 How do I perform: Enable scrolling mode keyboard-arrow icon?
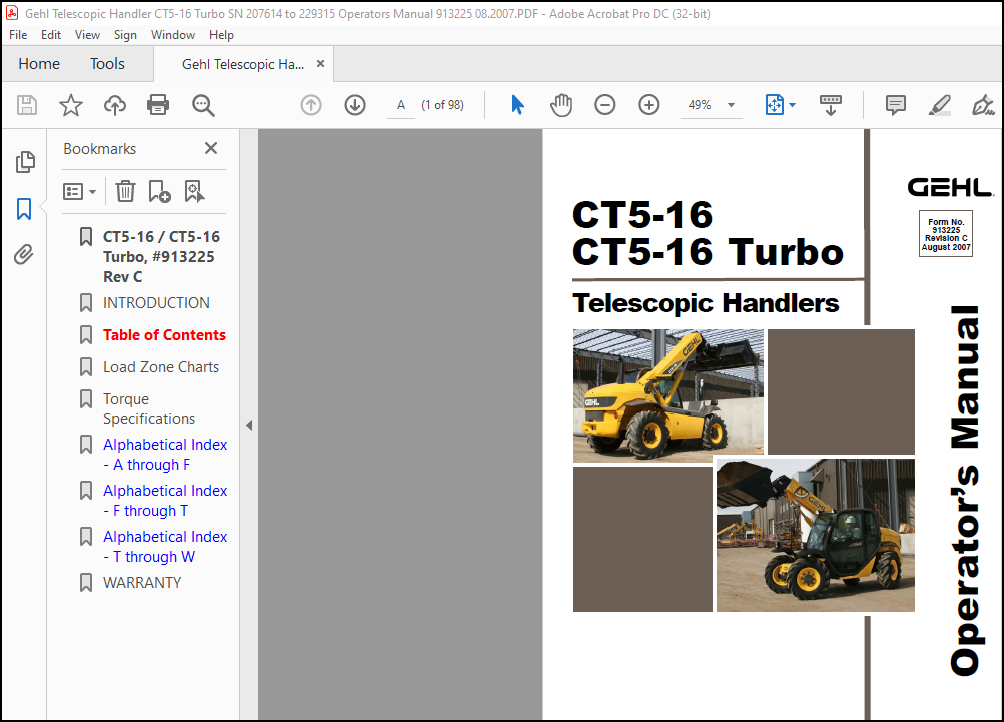point(830,105)
